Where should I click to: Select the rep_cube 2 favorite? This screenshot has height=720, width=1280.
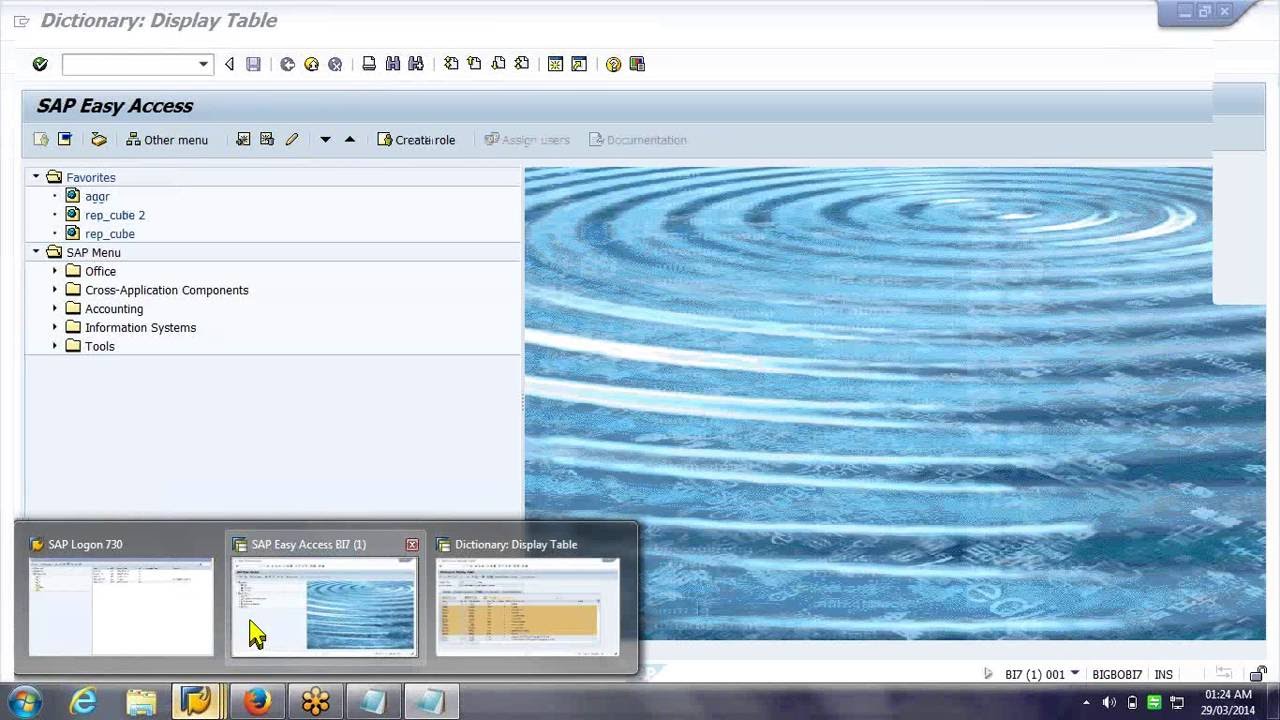coord(115,215)
